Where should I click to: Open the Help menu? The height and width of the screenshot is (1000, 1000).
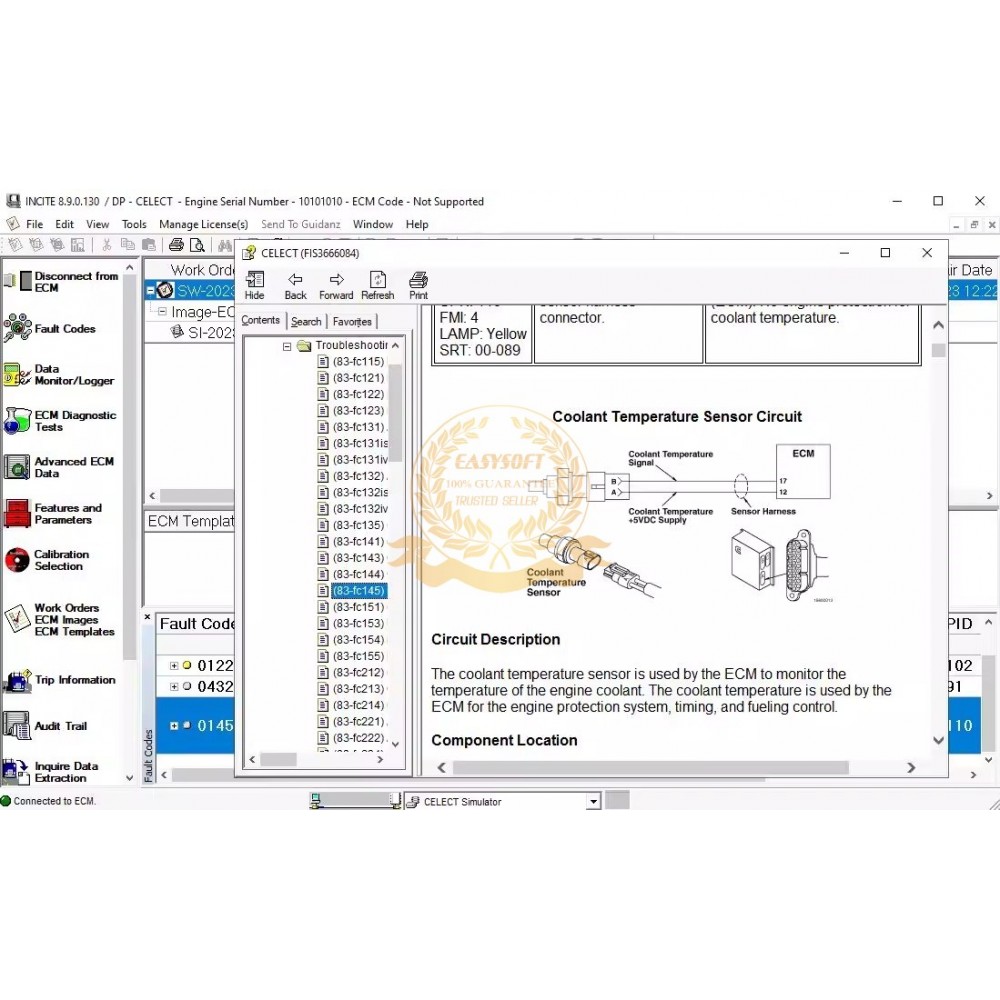click(417, 224)
